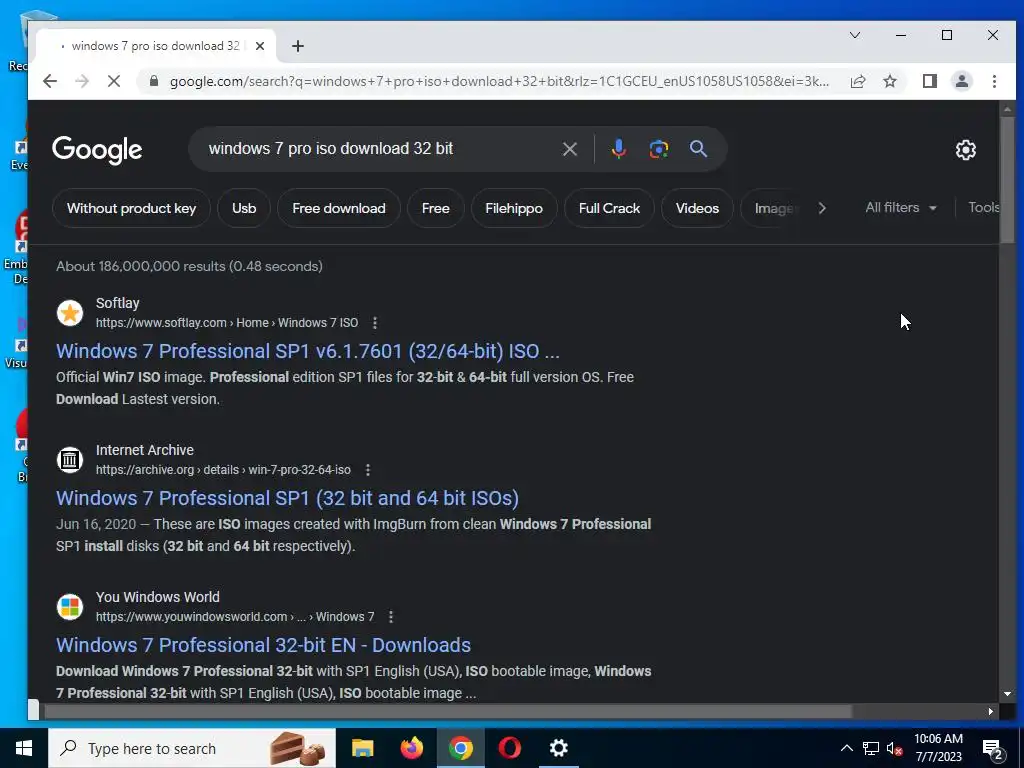Screen dimensions: 1024x768
Task: Click the share this page icon
Action: (858, 81)
